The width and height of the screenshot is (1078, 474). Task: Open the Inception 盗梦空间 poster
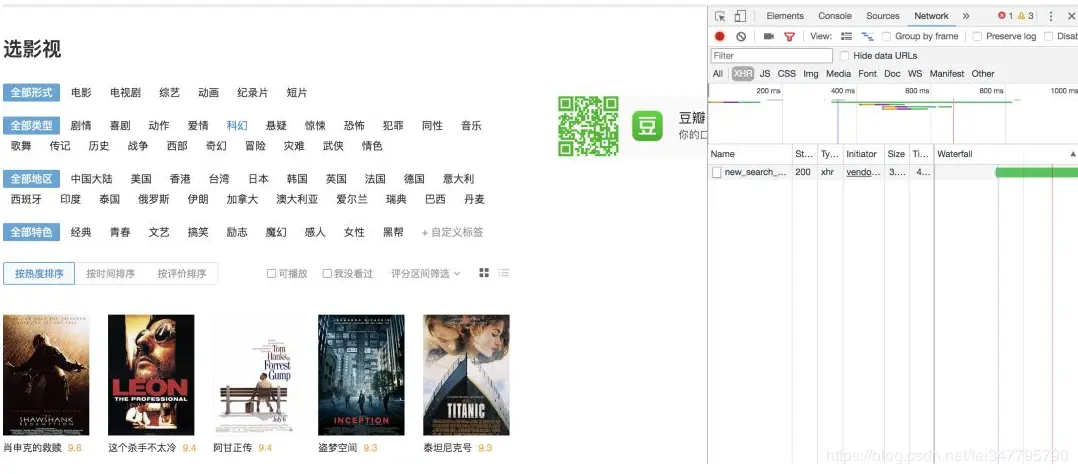coord(362,375)
